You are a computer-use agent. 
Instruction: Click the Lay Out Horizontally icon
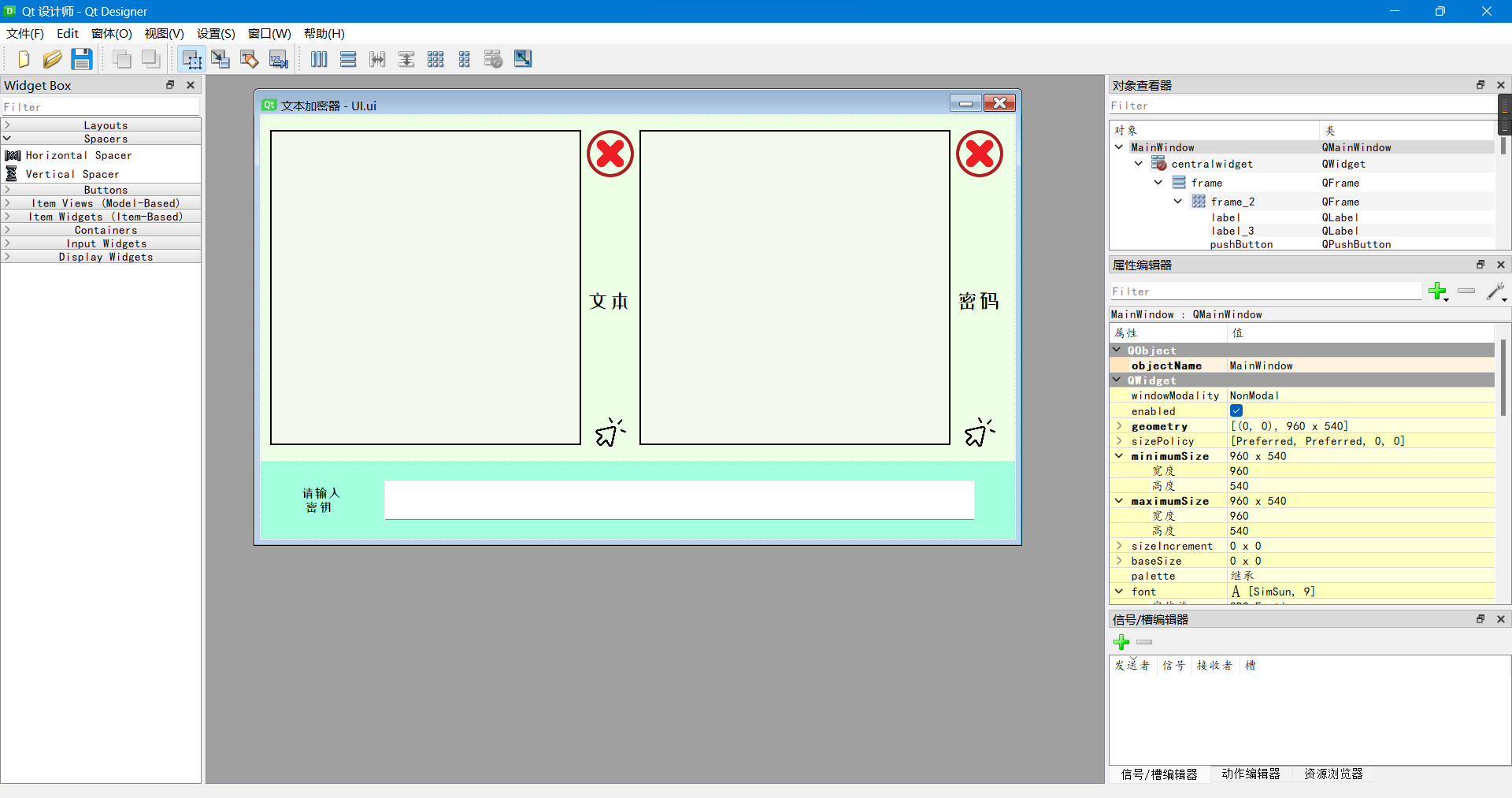point(319,59)
